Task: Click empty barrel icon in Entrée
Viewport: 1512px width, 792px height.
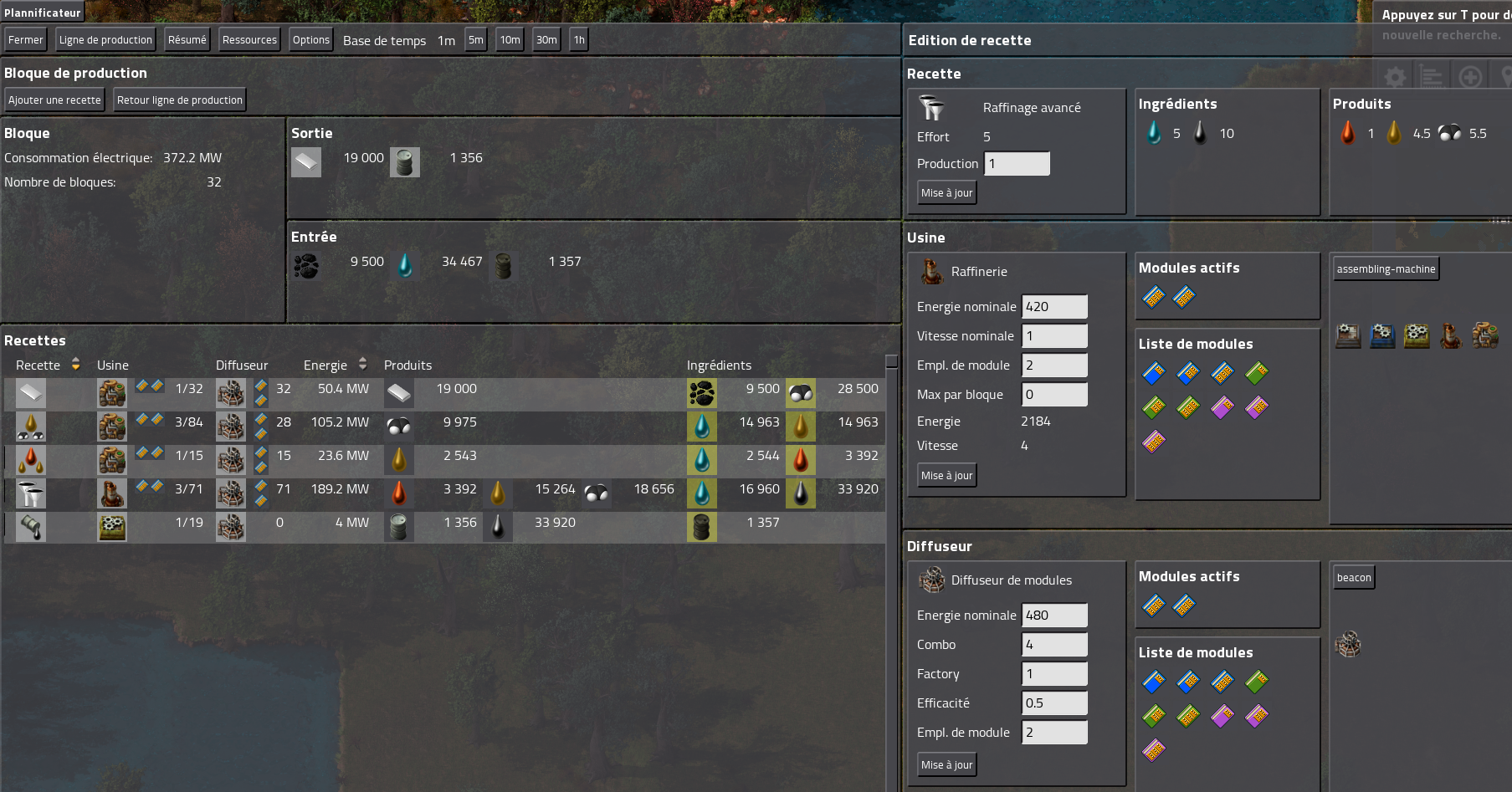Action: click(504, 266)
